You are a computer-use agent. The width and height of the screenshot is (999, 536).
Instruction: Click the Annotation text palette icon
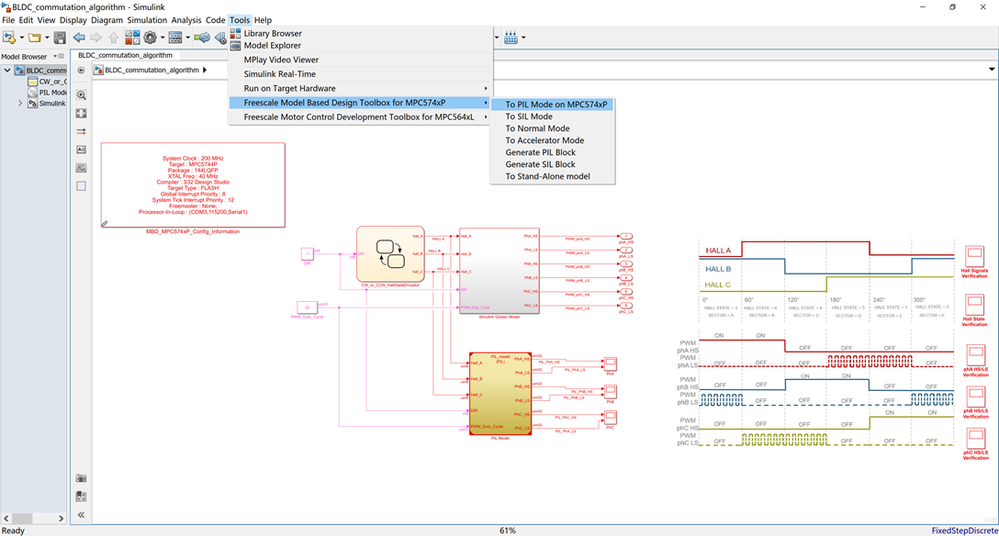pos(81,150)
